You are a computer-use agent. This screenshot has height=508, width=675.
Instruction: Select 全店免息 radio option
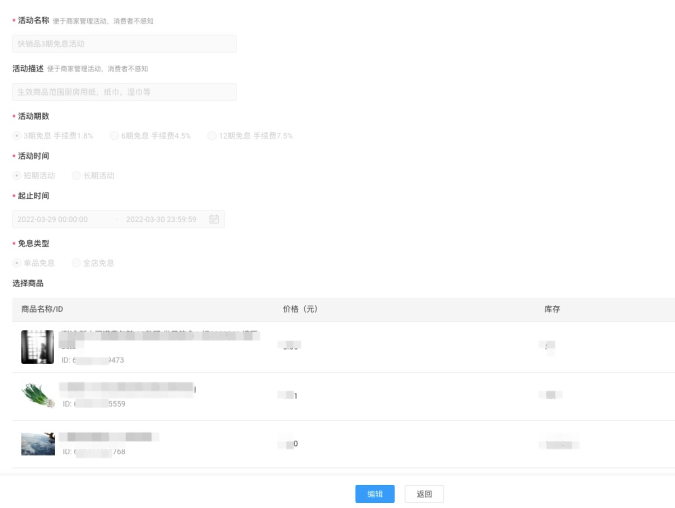pos(76,263)
